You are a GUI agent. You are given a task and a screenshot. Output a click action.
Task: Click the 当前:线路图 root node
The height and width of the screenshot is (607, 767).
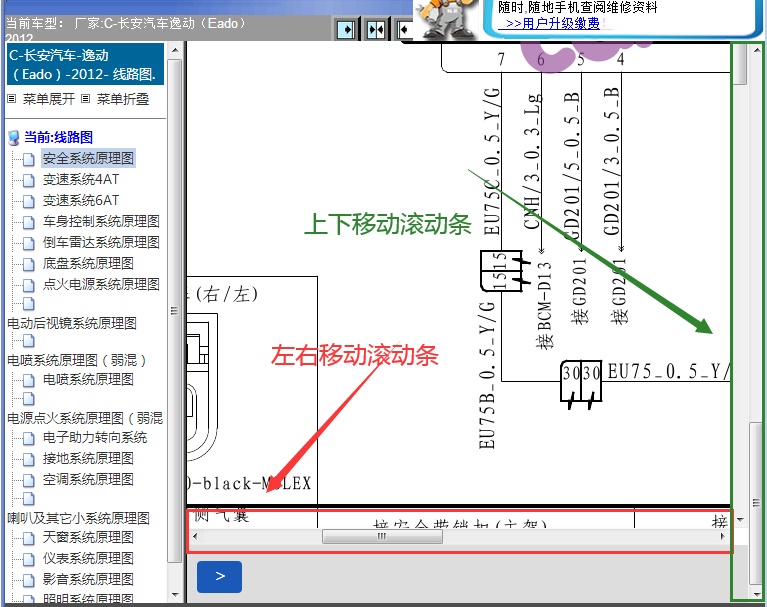58,137
